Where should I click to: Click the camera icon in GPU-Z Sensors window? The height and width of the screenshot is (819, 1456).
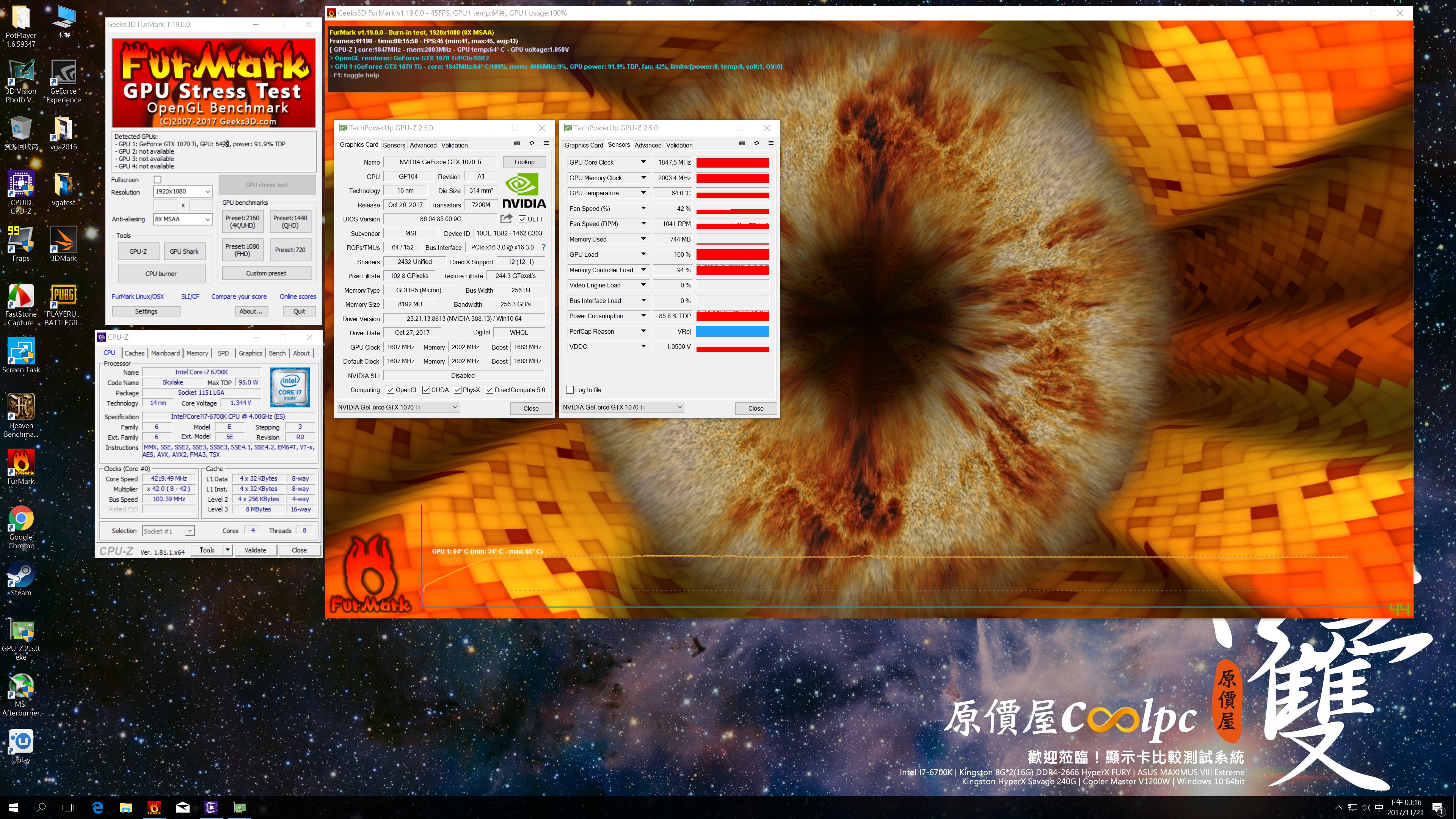click(742, 144)
